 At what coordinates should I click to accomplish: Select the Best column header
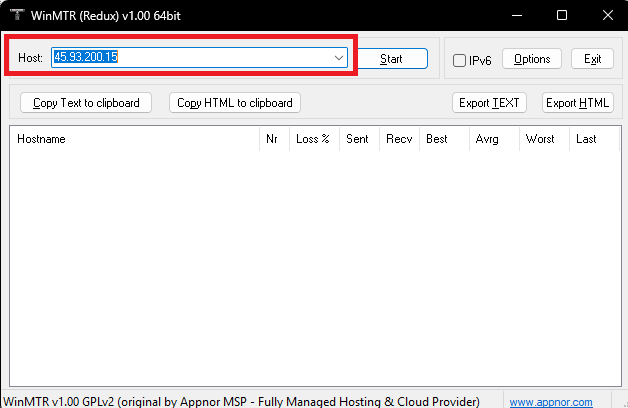pyautogui.click(x=444, y=139)
